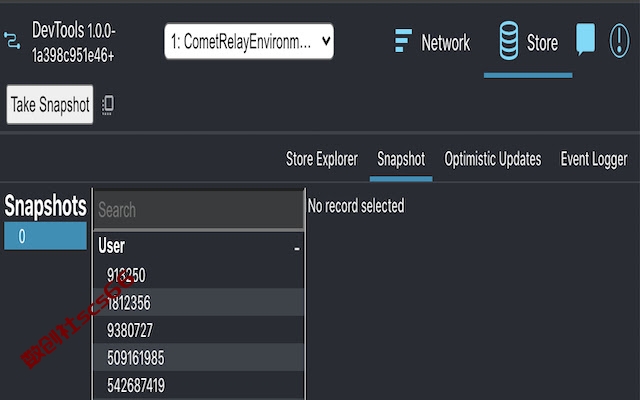Open the Optimistic Updates tab
Image resolution: width=640 pixels, height=400 pixels.
click(x=493, y=159)
